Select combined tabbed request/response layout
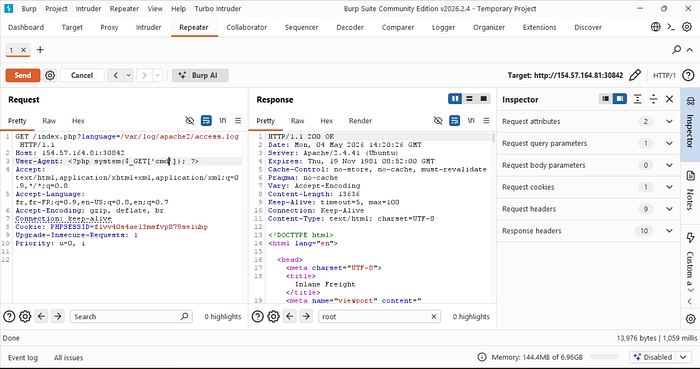The image size is (700, 369). 483,99
